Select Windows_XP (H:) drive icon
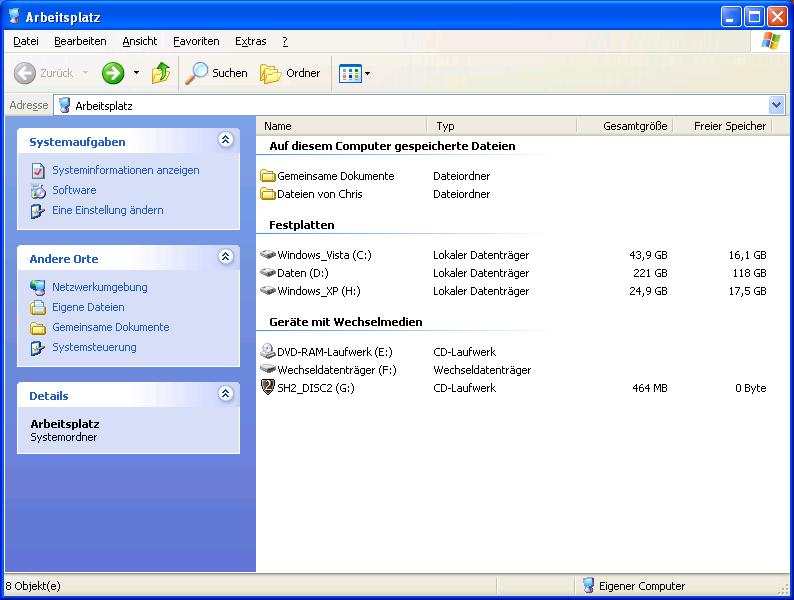 pyautogui.click(x=267, y=291)
